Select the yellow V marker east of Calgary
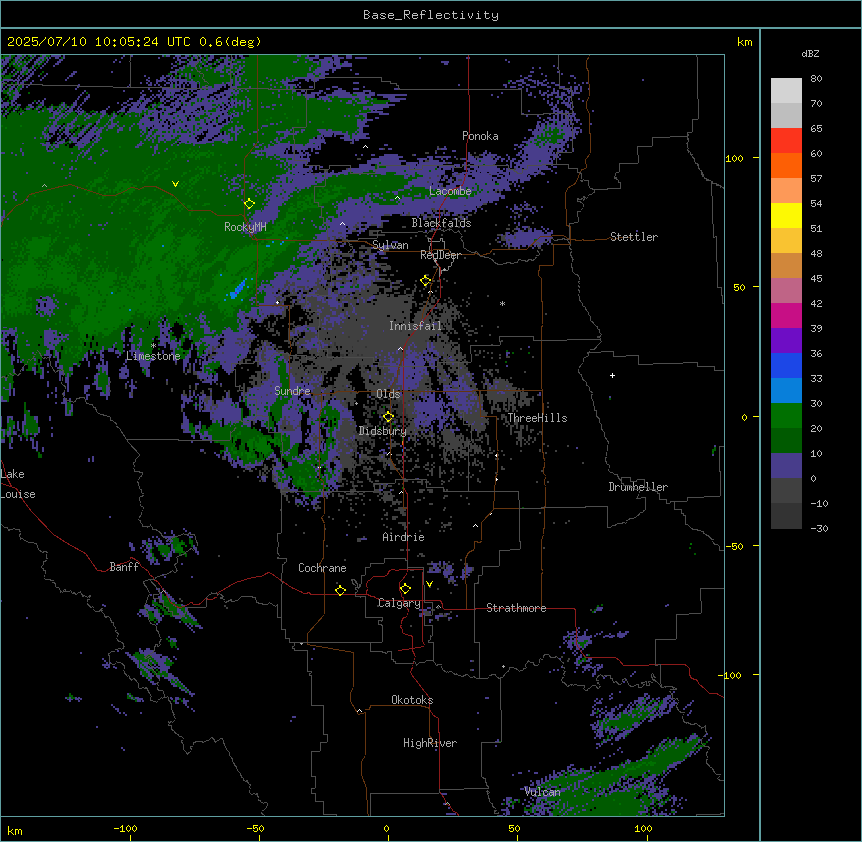 (429, 584)
